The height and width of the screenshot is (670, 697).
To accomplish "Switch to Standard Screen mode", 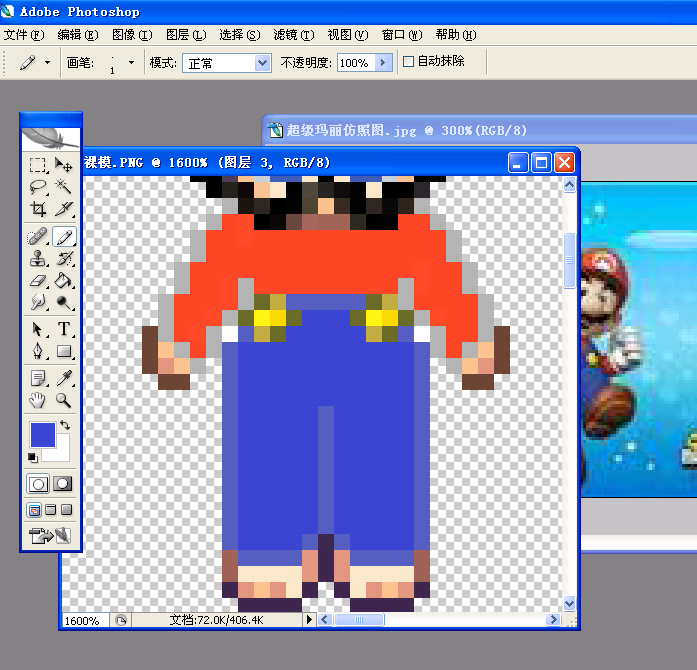I will coord(34,510).
